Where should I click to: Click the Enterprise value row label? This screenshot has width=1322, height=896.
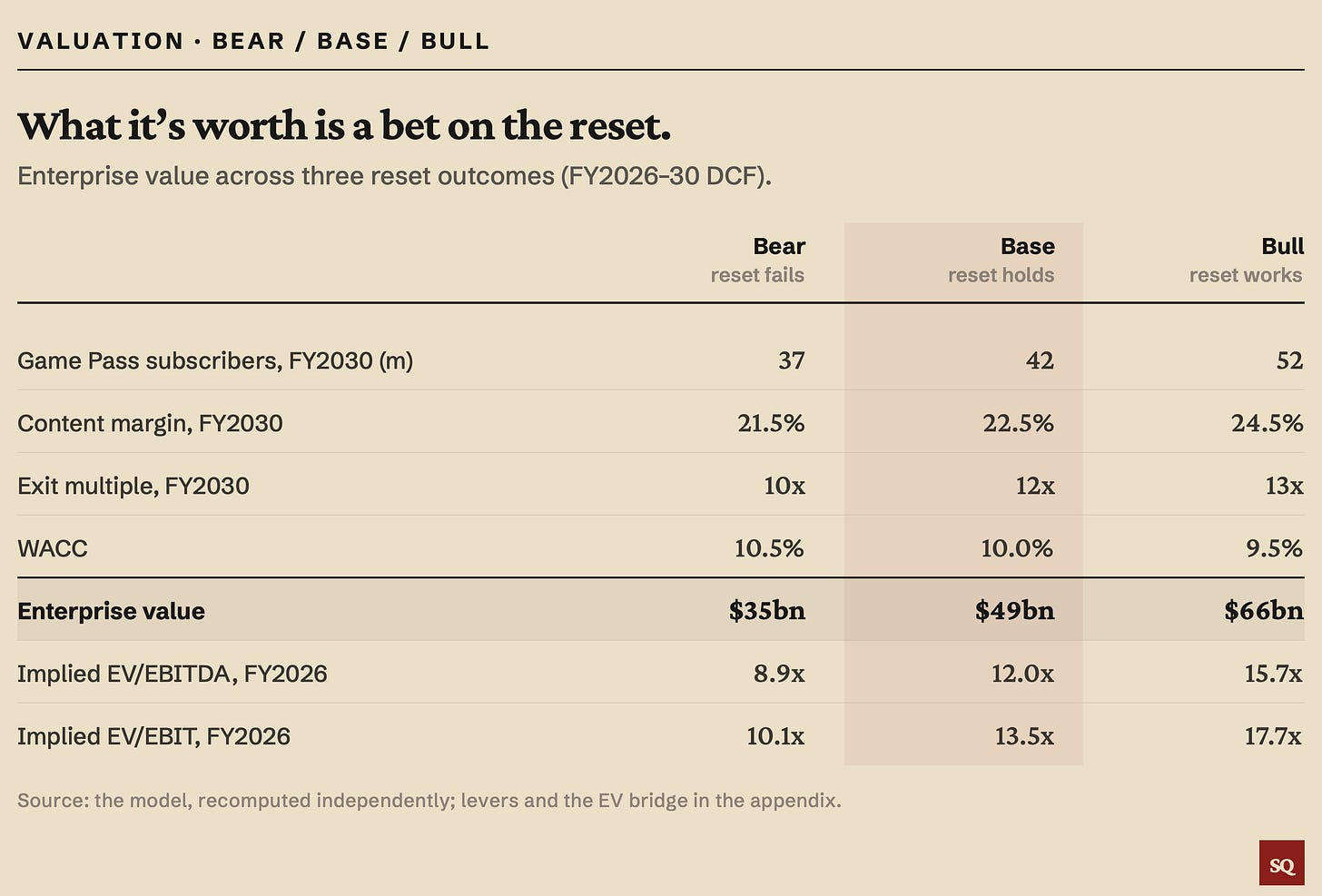111,611
